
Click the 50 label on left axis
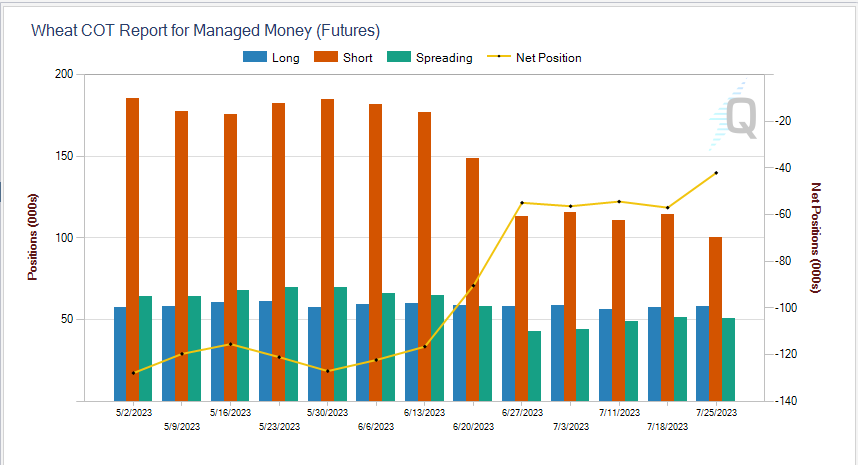tap(67, 319)
